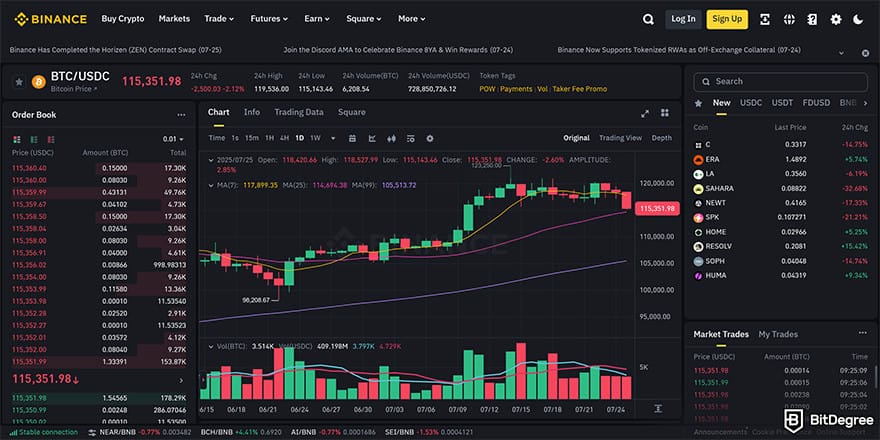Viewport: 880px width, 440px height.
Task: Open order book 0.01 precision dropdown
Action: [x=173, y=139]
